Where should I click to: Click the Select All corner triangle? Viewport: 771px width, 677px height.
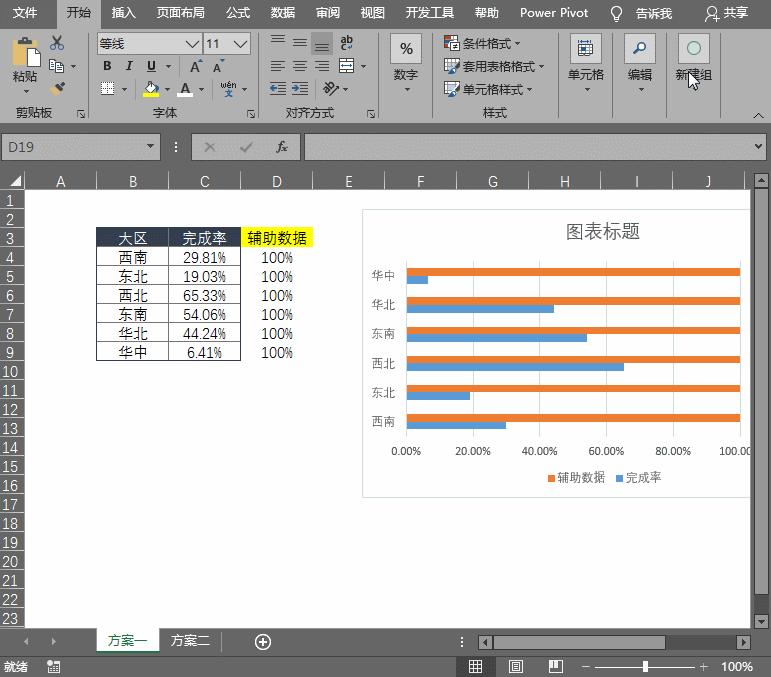coord(15,181)
